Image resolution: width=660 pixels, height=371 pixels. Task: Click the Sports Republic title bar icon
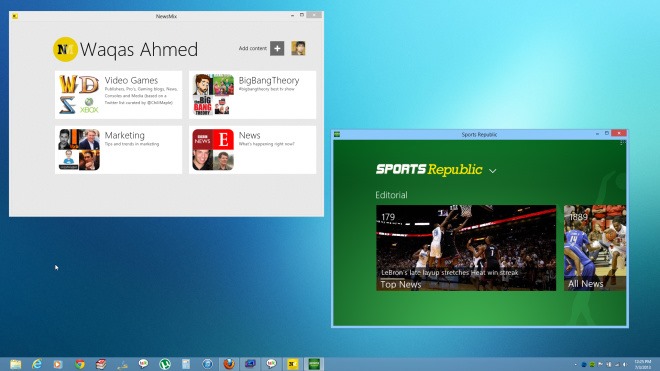pos(337,134)
